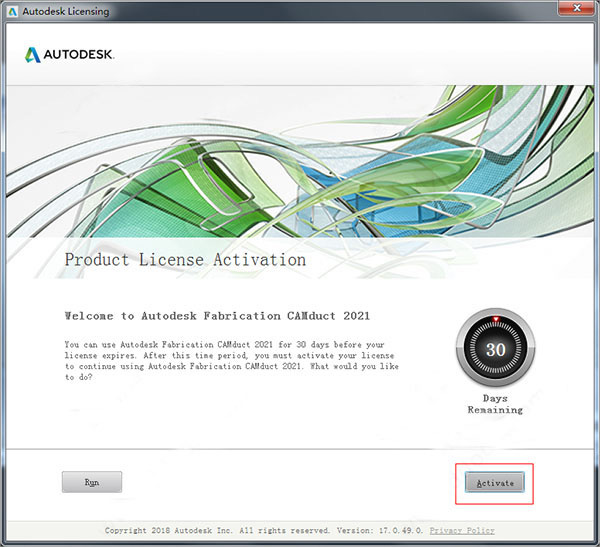Click the red marker atop the dial
Viewport: 600px width, 547px height.
tap(496, 319)
